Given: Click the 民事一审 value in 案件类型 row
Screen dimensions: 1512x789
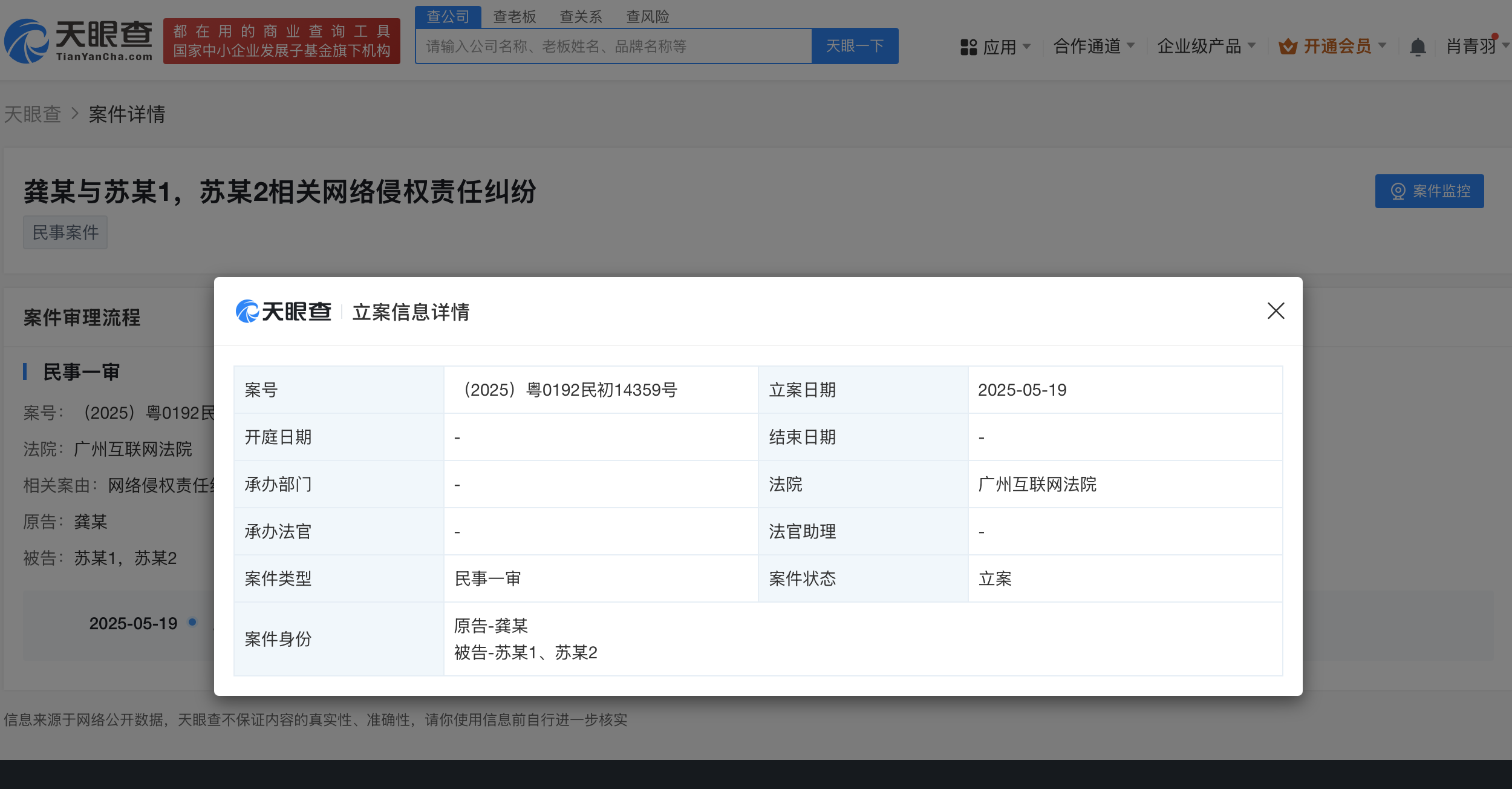Looking at the screenshot, I should click(487, 578).
